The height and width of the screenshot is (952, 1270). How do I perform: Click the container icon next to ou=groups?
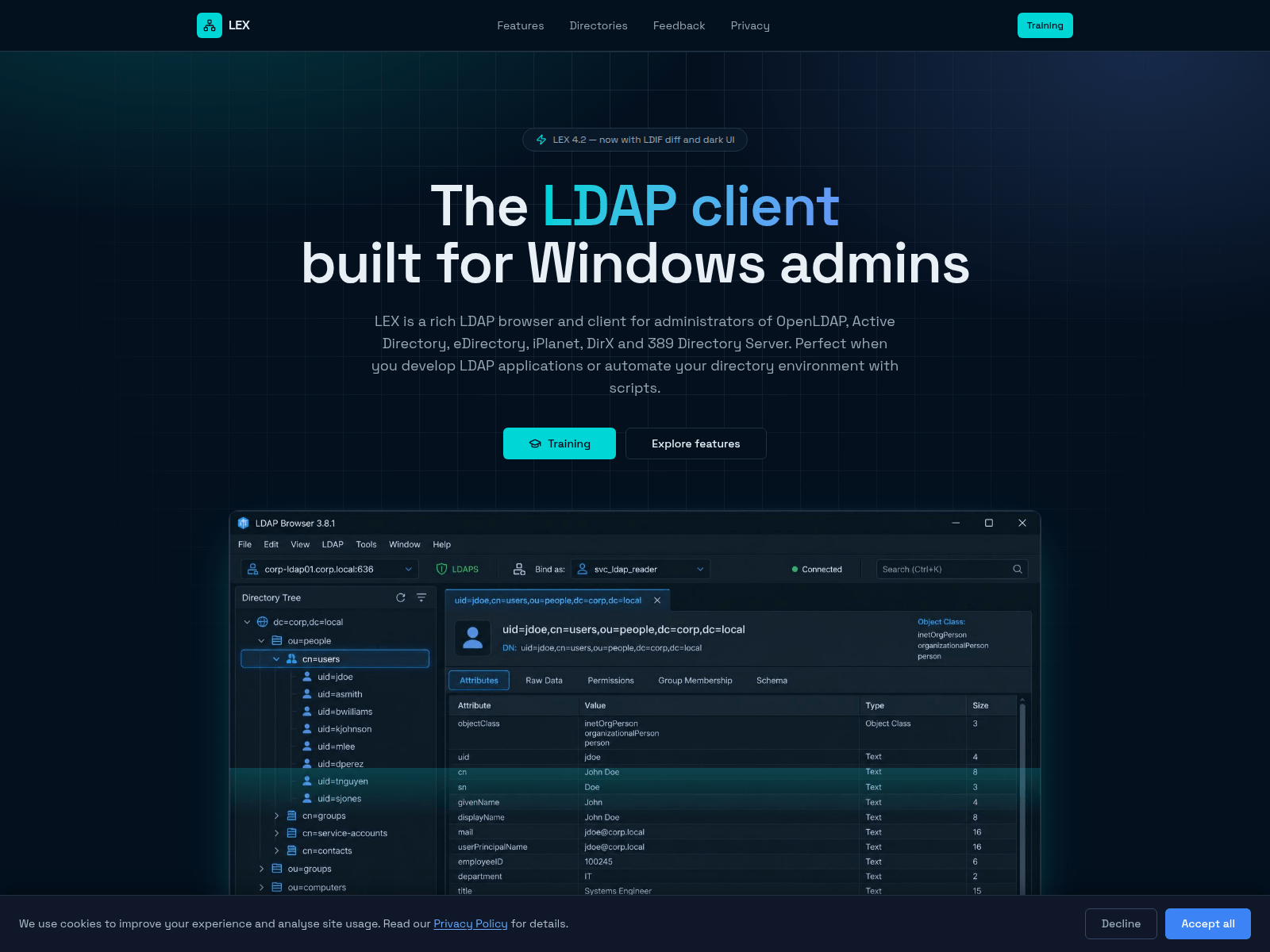click(x=277, y=869)
